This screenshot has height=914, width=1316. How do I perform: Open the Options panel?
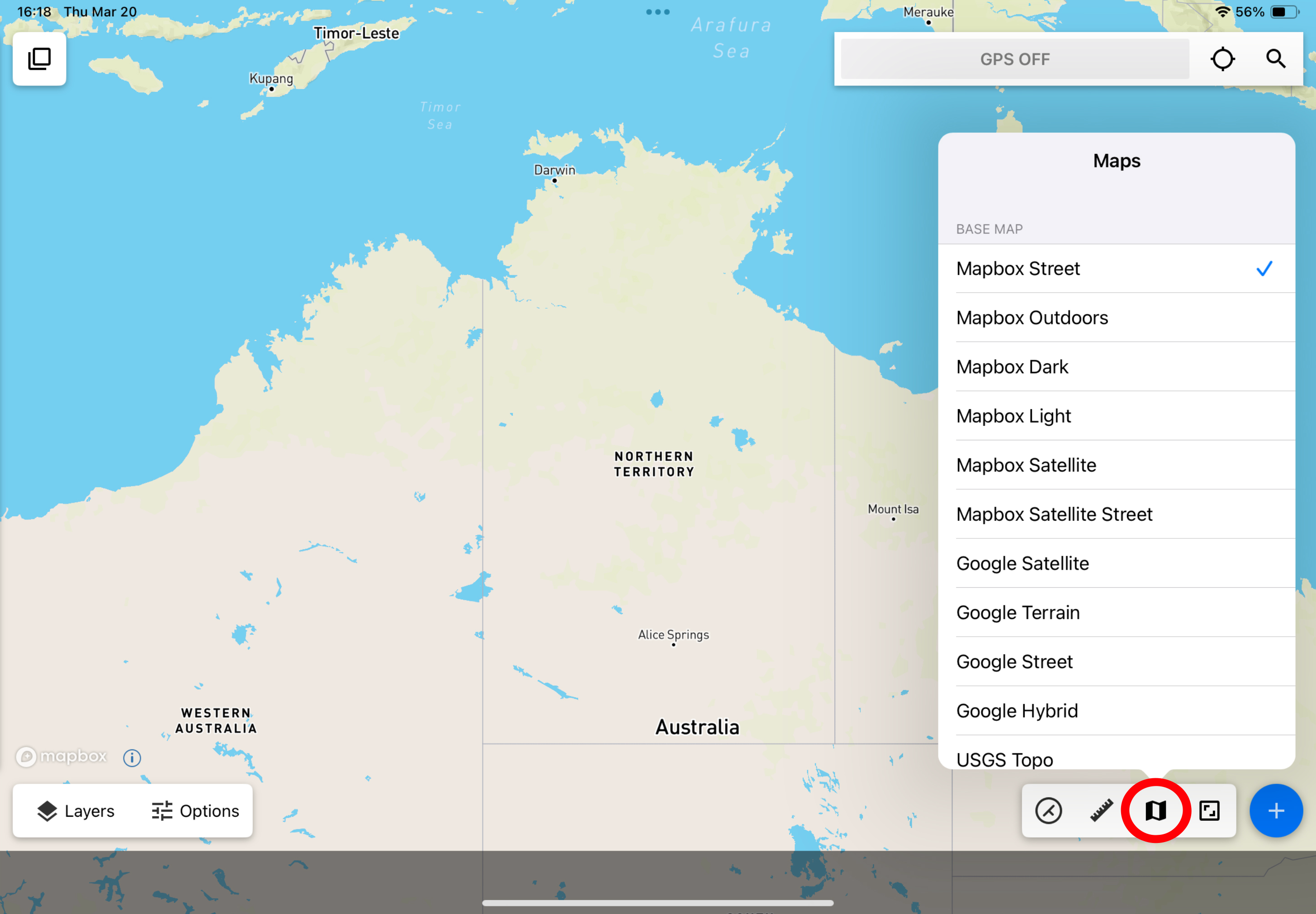point(195,811)
